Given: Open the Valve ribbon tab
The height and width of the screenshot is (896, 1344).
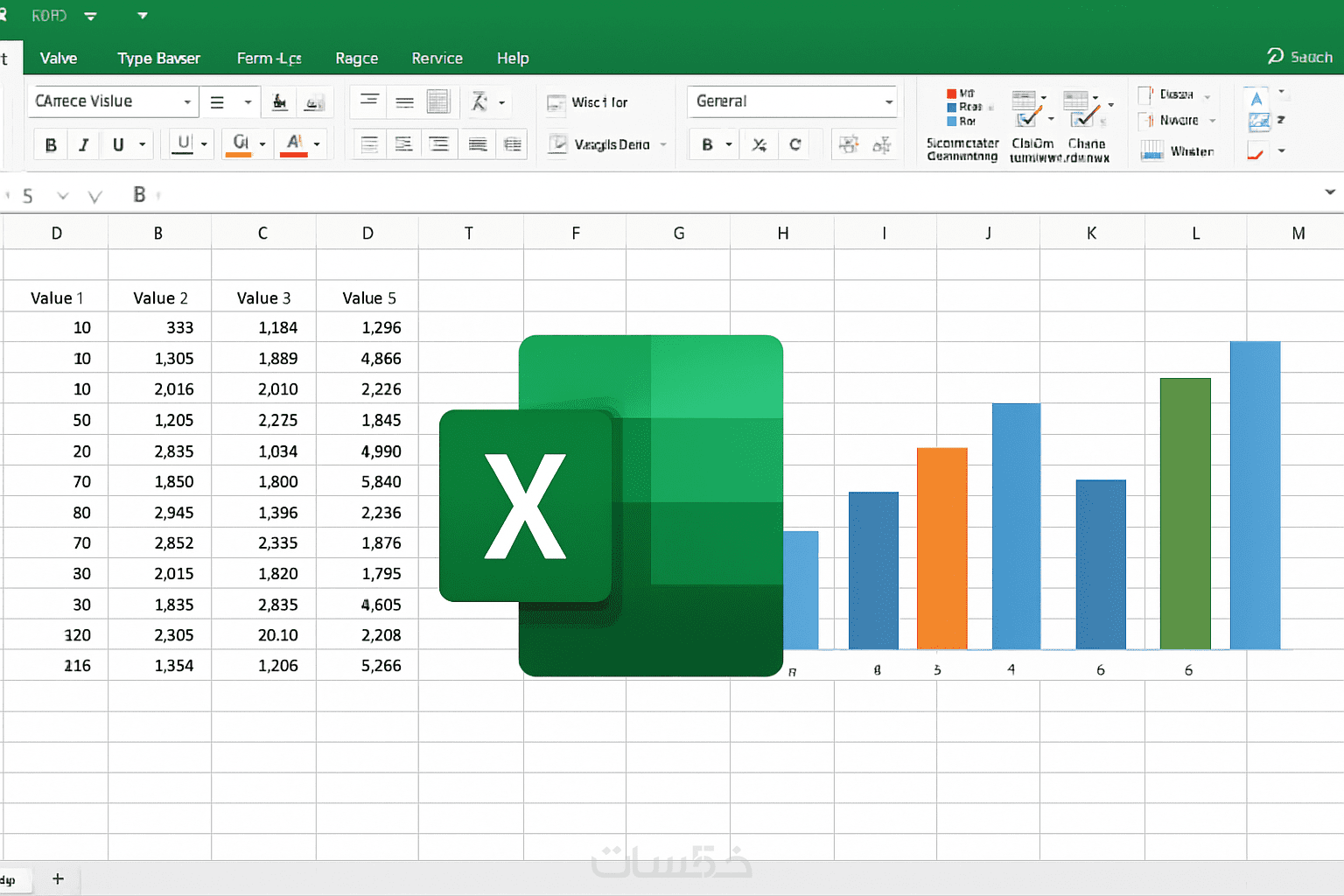Looking at the screenshot, I should [x=59, y=59].
